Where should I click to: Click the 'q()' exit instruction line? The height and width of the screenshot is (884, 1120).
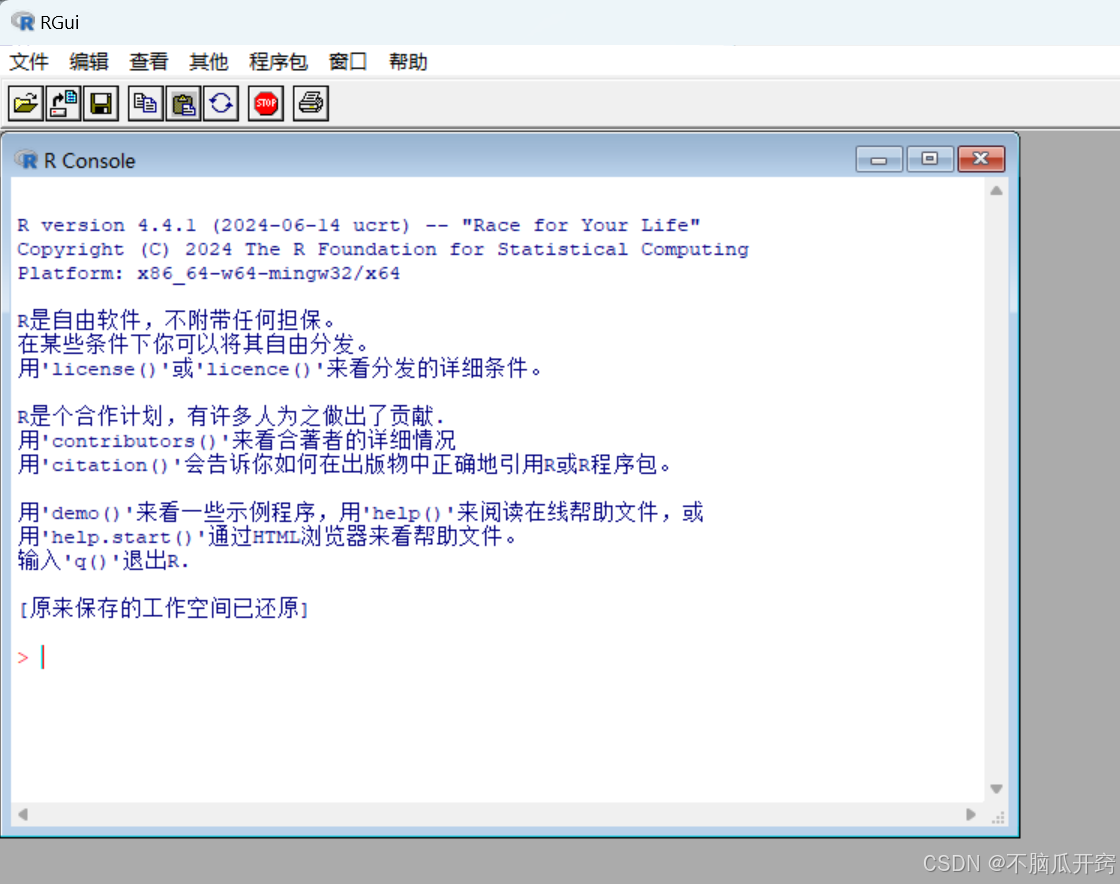[104, 561]
